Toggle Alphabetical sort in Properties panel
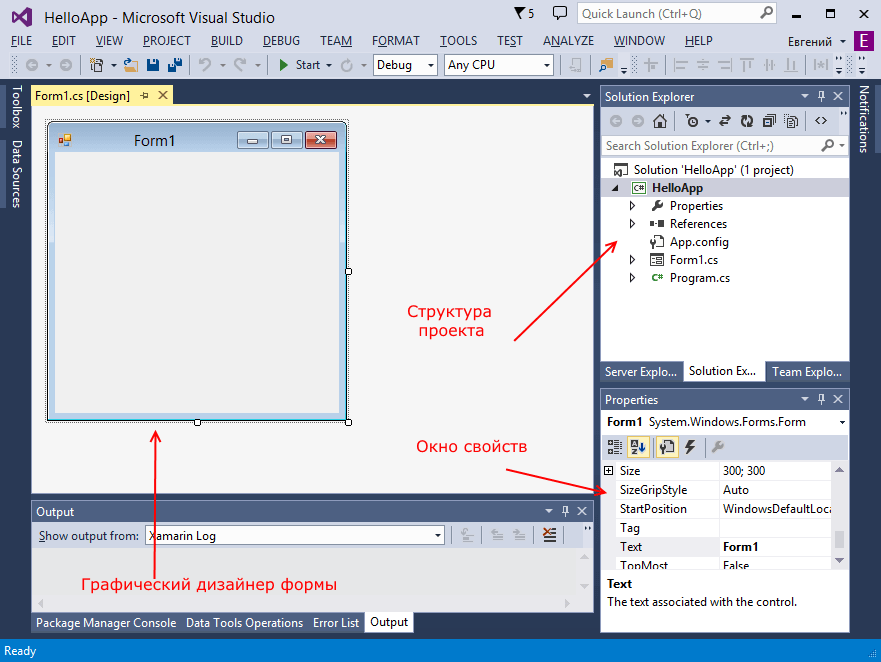The image size is (881, 662). pyautogui.click(x=638, y=447)
